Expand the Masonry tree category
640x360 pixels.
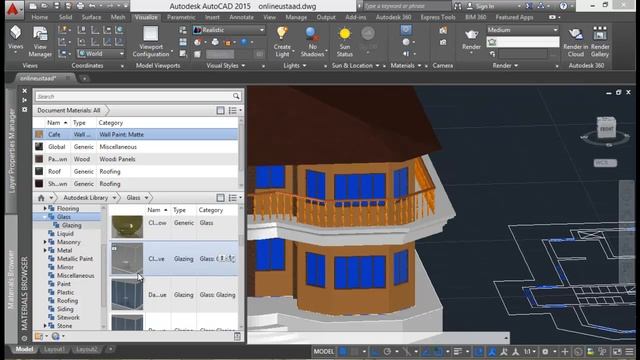point(45,242)
